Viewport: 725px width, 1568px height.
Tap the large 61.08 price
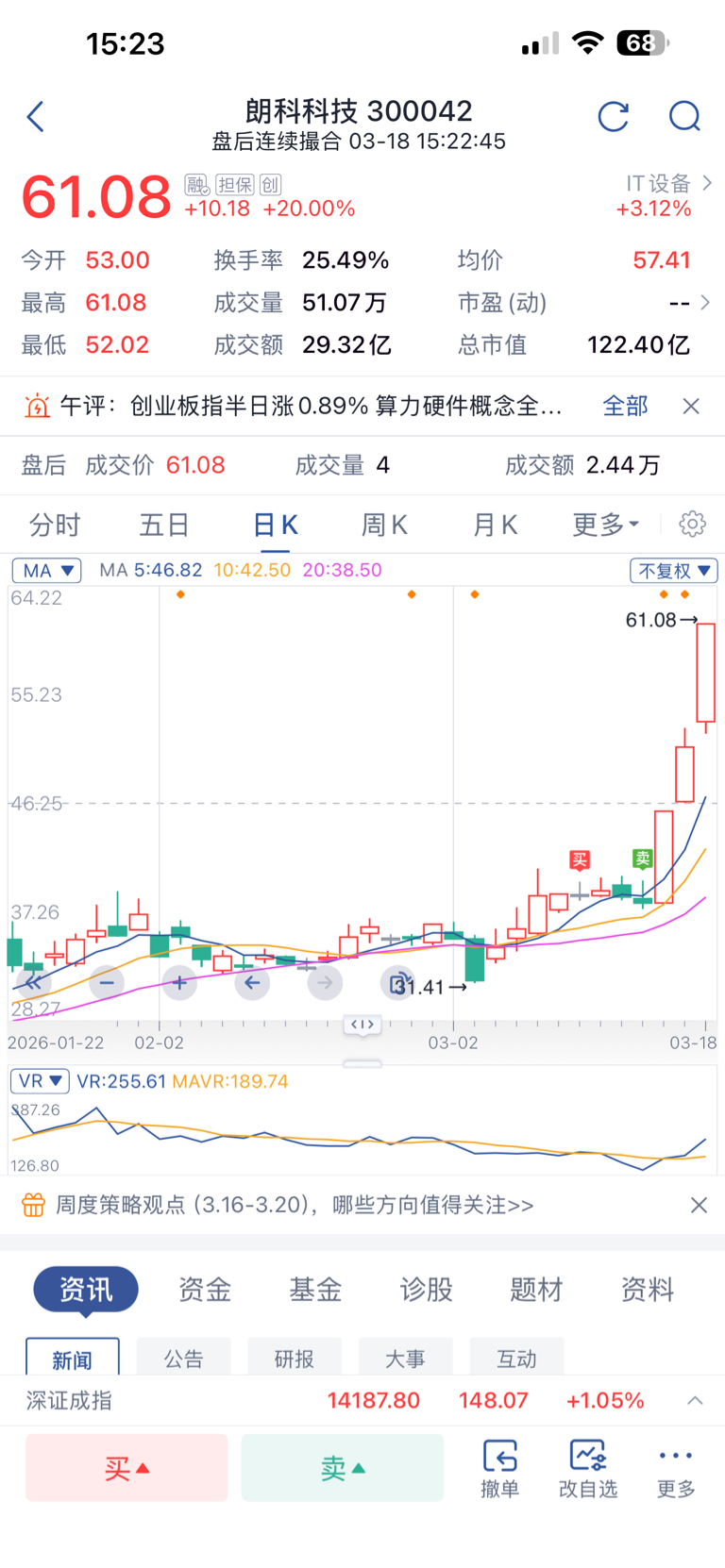96,197
